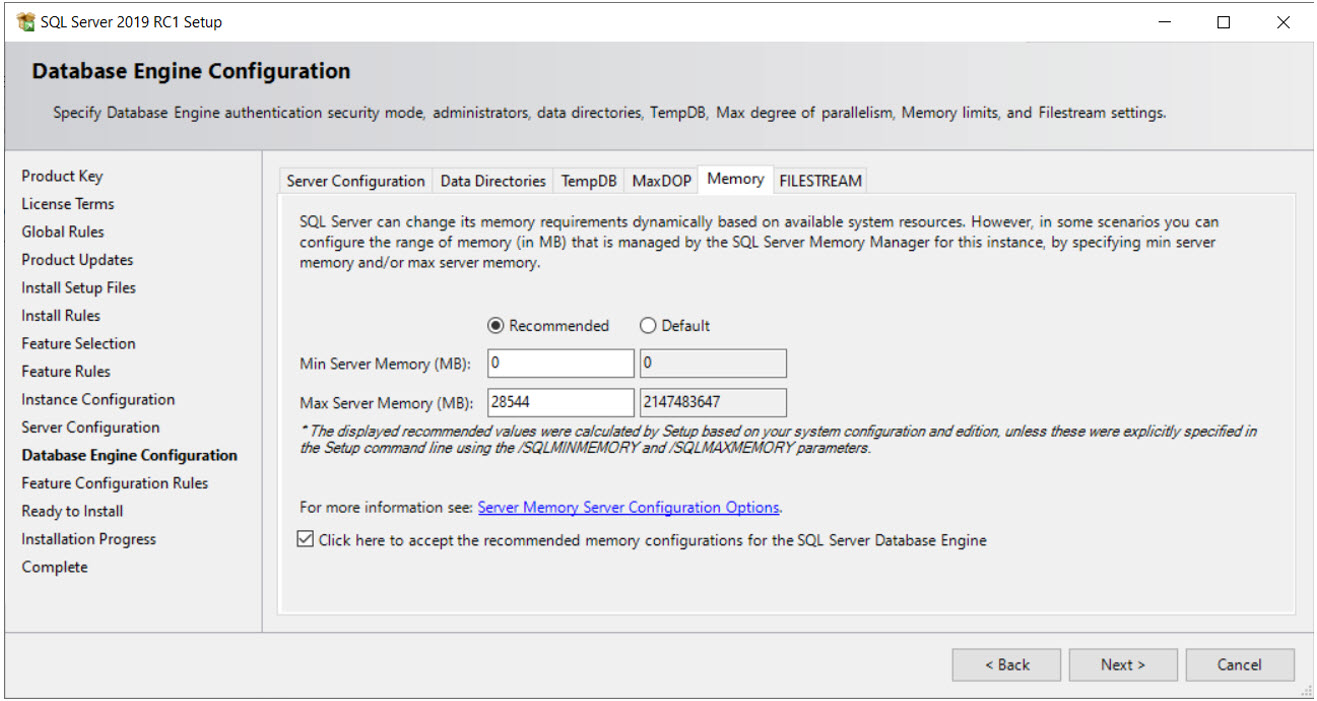1317x701 pixels.
Task: Select the Recommended memory option
Action: 539,325
